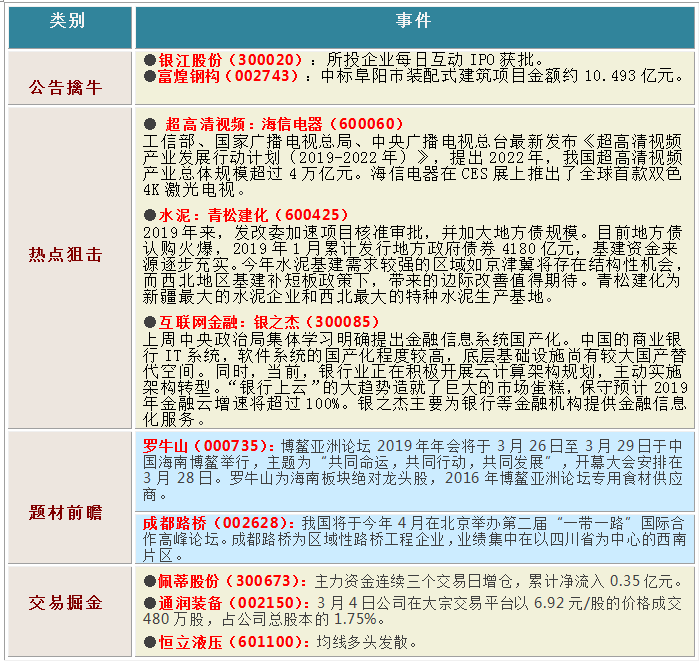Select the 交易掘金 category cell
This screenshot has width=699, height=661.
click(x=70, y=611)
